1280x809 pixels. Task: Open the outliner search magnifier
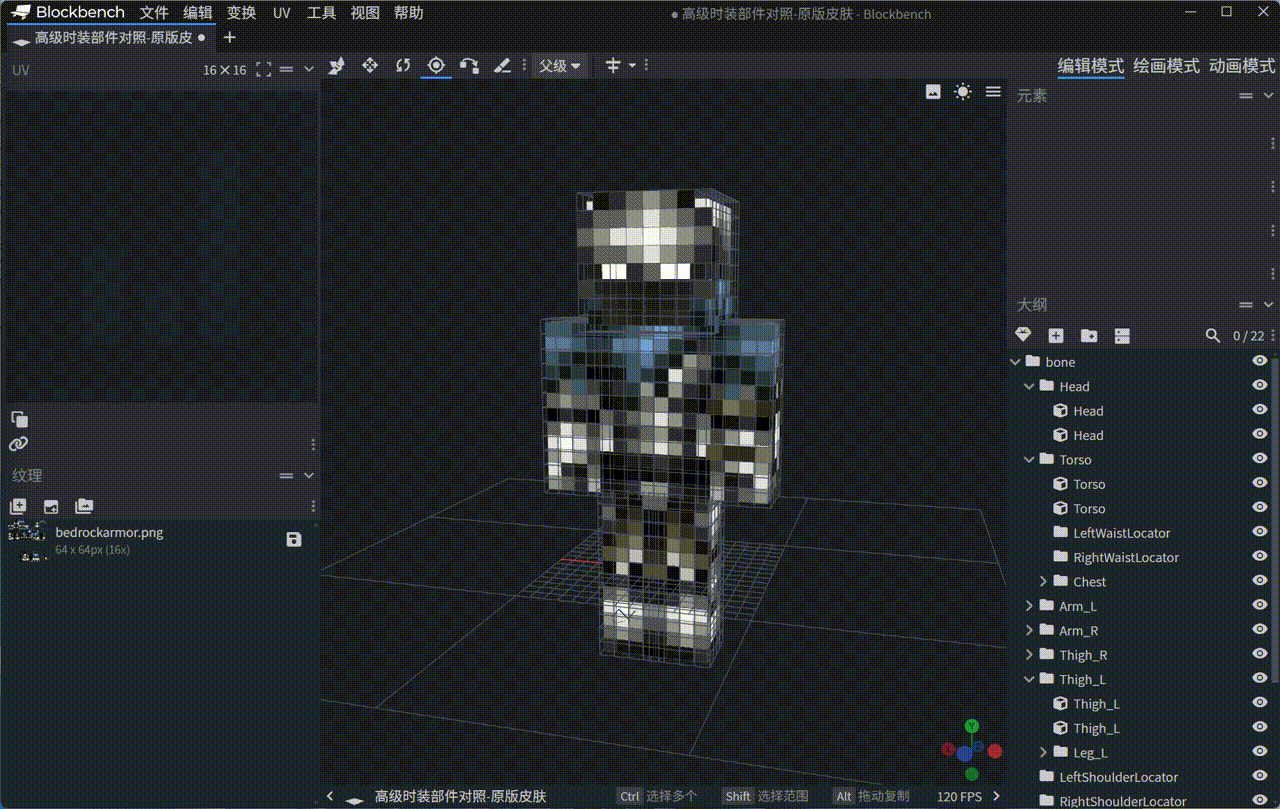click(1213, 336)
